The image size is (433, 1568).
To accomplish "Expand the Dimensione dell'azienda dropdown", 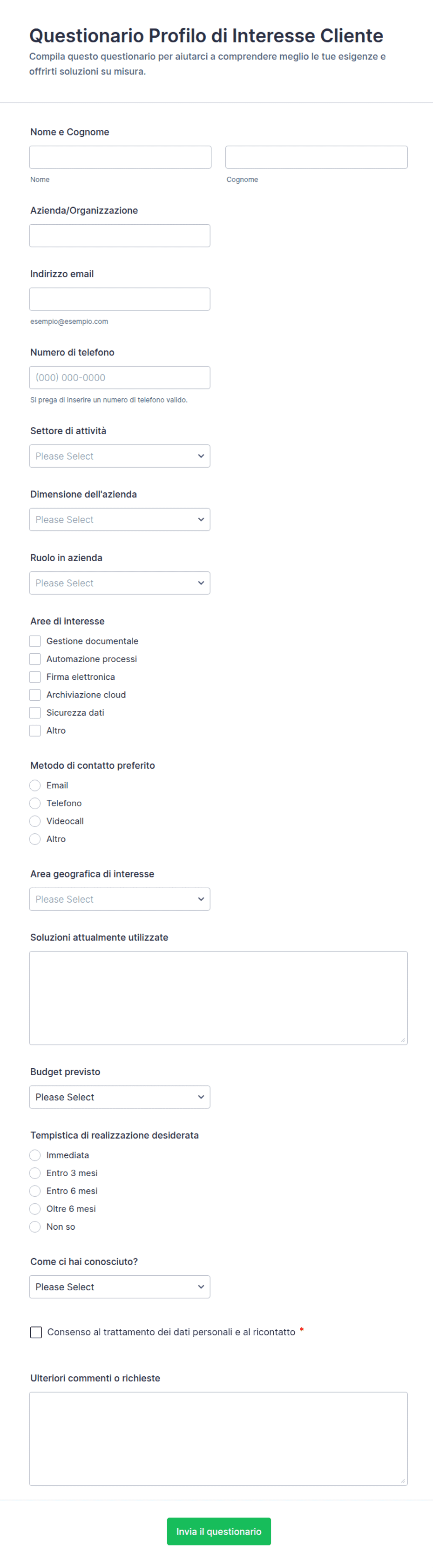I will [119, 519].
